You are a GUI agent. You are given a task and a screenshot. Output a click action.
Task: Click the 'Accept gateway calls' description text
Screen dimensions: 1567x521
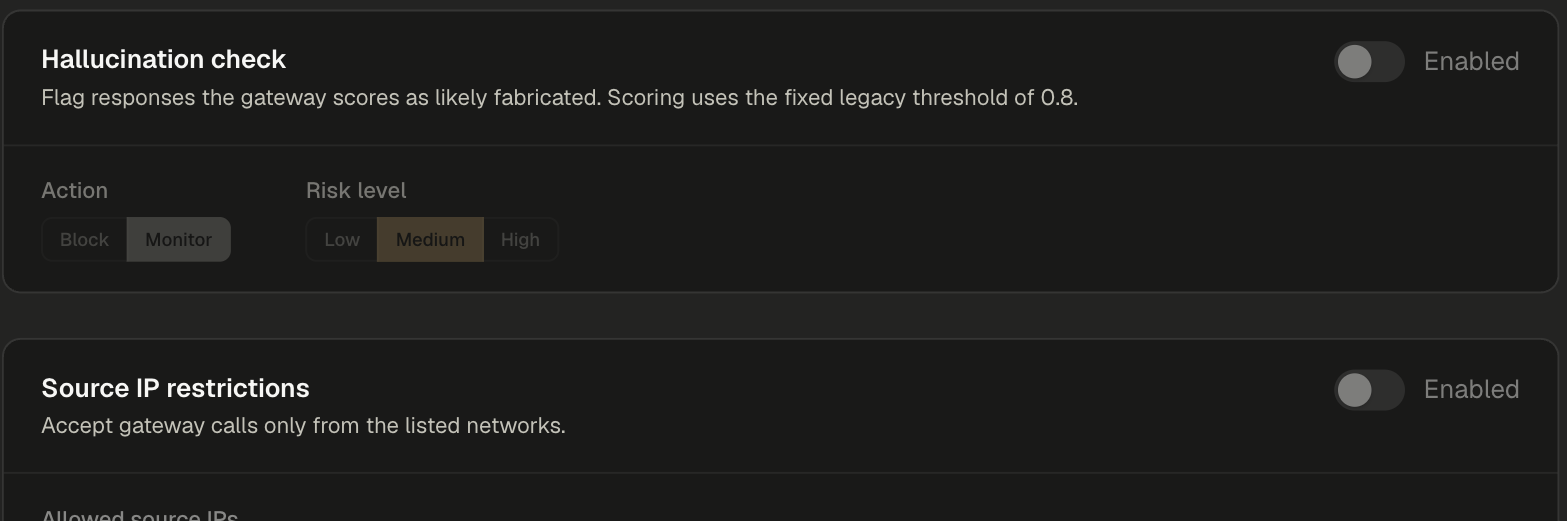point(304,426)
